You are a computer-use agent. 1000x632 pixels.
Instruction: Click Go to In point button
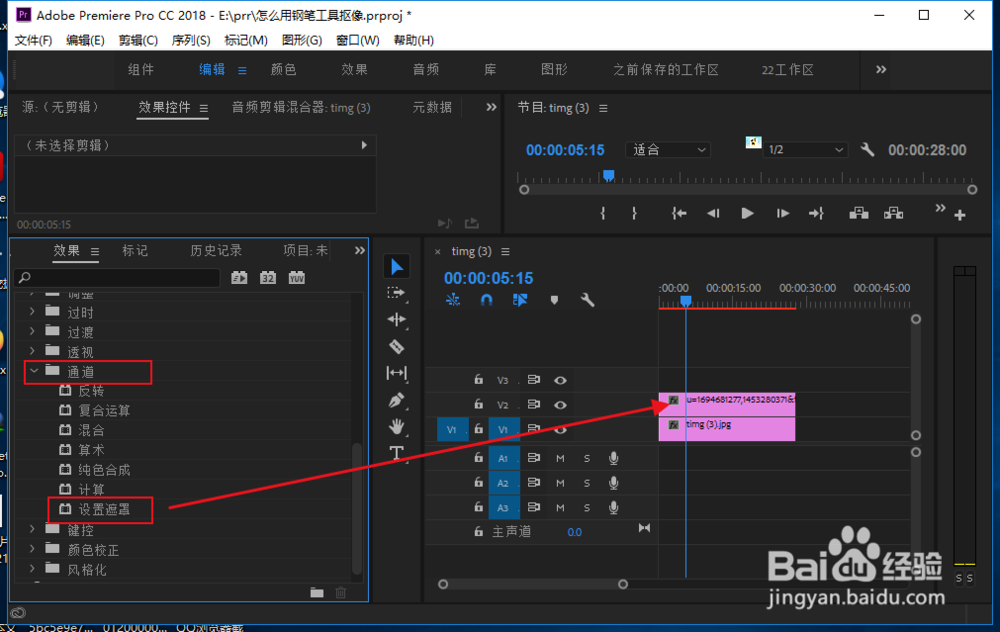[679, 214]
